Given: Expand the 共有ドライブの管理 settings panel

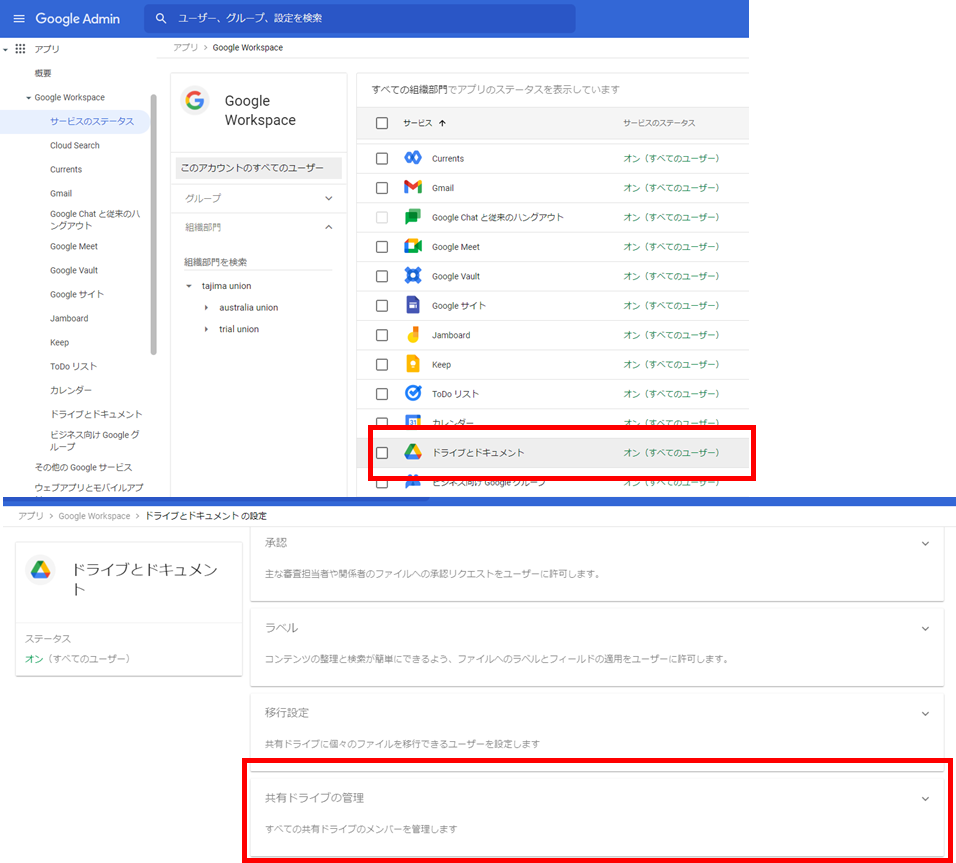Looking at the screenshot, I should tap(925, 799).
